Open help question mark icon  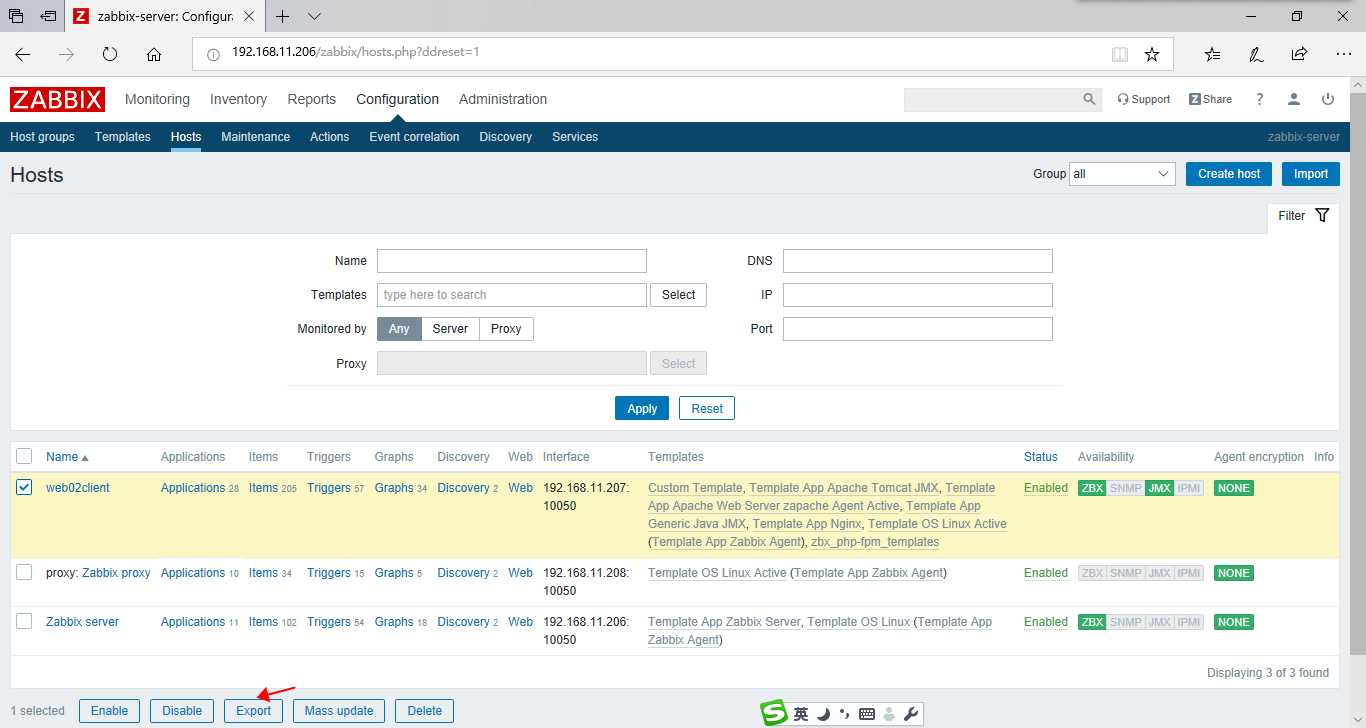(x=1260, y=99)
